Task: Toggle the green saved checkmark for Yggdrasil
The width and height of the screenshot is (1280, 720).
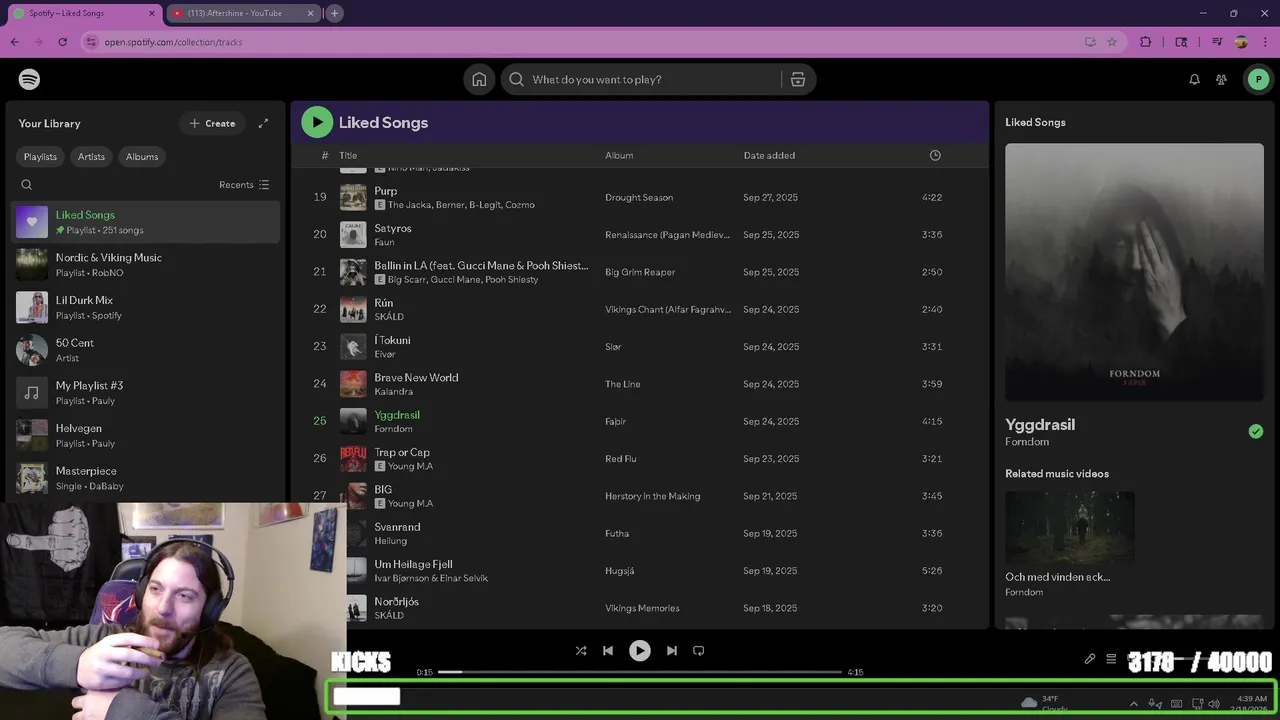Action: (1256, 431)
